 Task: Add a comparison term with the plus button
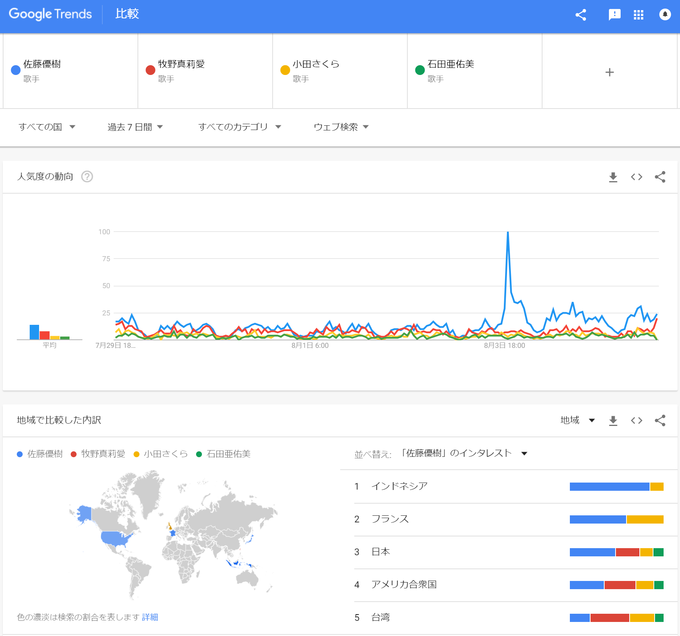click(609, 72)
